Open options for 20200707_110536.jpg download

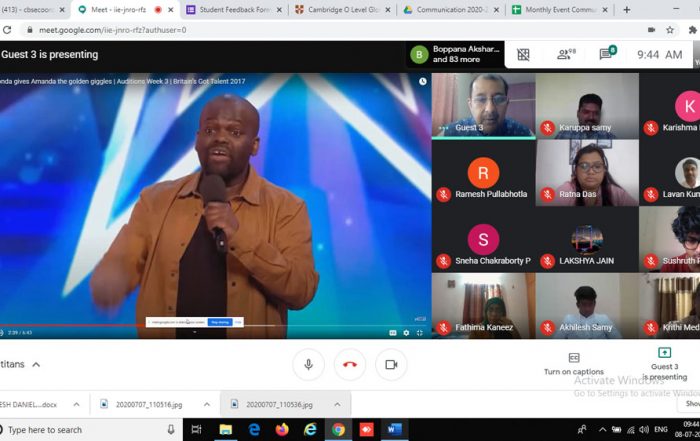337,404
